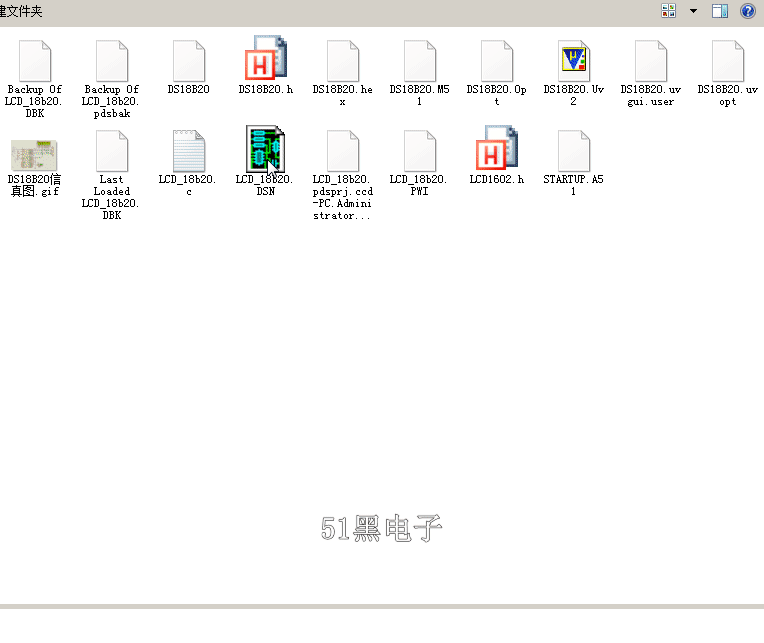Image resolution: width=764 pixels, height=643 pixels.
Task: Select the DS18B20.Opt file icon
Action: 497,61
